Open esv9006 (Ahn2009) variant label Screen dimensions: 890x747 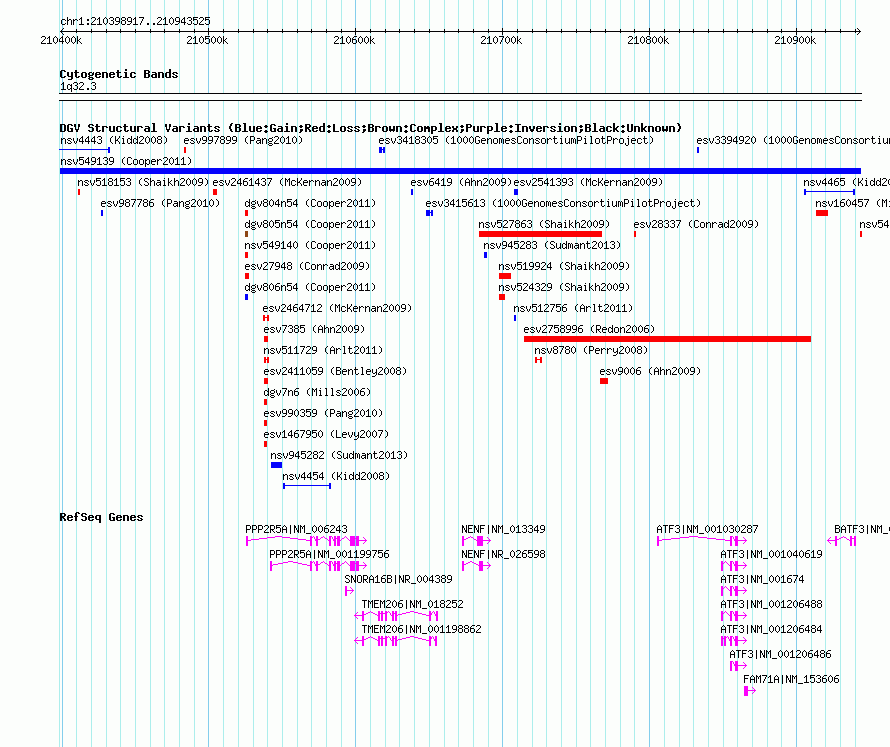tap(650, 371)
